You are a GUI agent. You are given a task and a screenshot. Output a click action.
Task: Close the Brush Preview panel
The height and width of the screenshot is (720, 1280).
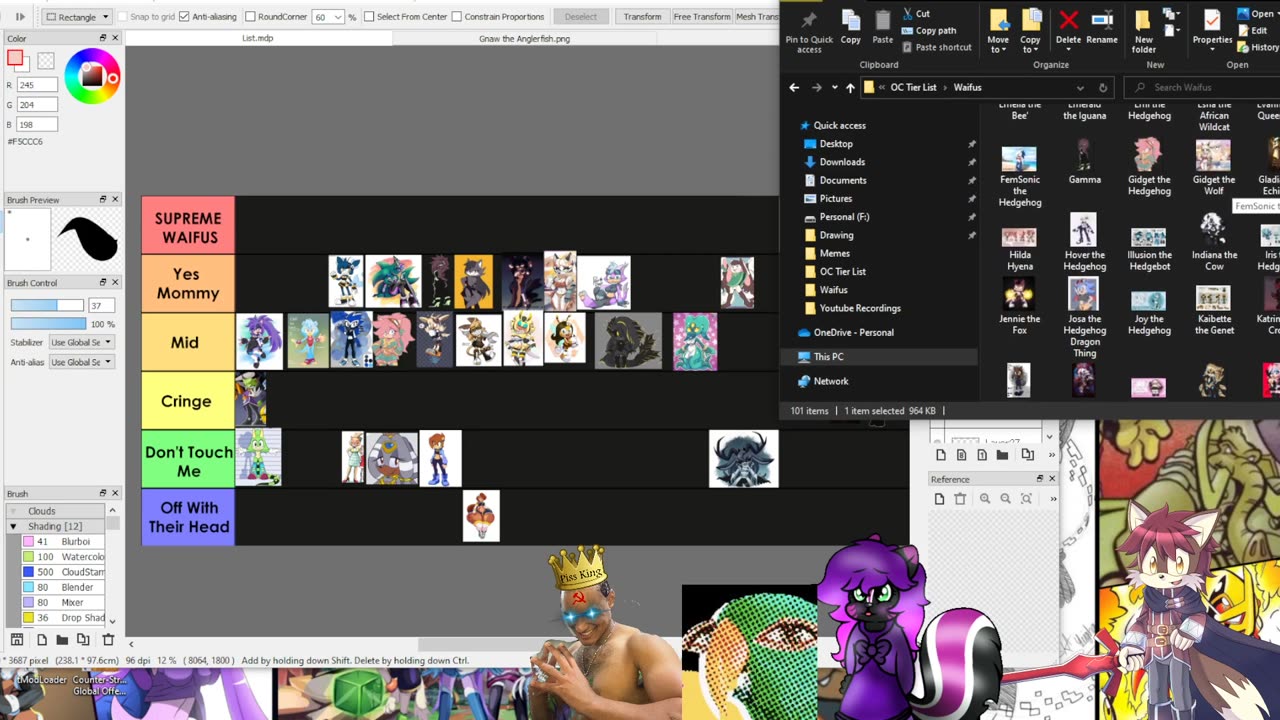pos(115,200)
